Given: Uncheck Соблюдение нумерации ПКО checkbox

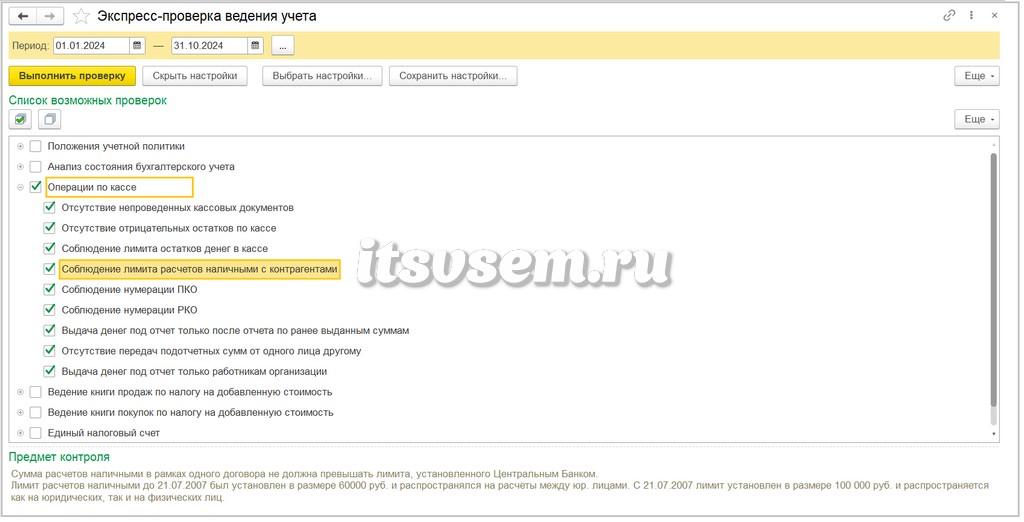Looking at the screenshot, I should [49, 289].
